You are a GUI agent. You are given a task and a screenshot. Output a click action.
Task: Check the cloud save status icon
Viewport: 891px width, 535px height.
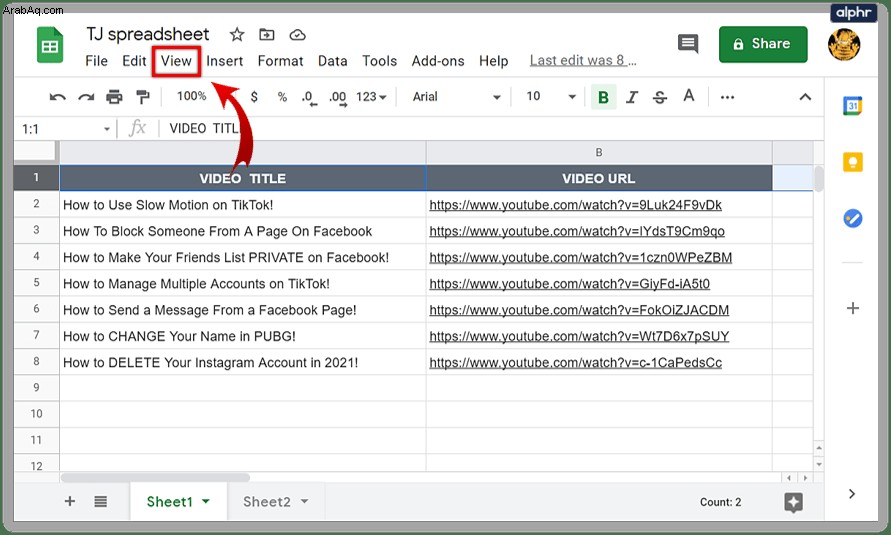point(297,35)
